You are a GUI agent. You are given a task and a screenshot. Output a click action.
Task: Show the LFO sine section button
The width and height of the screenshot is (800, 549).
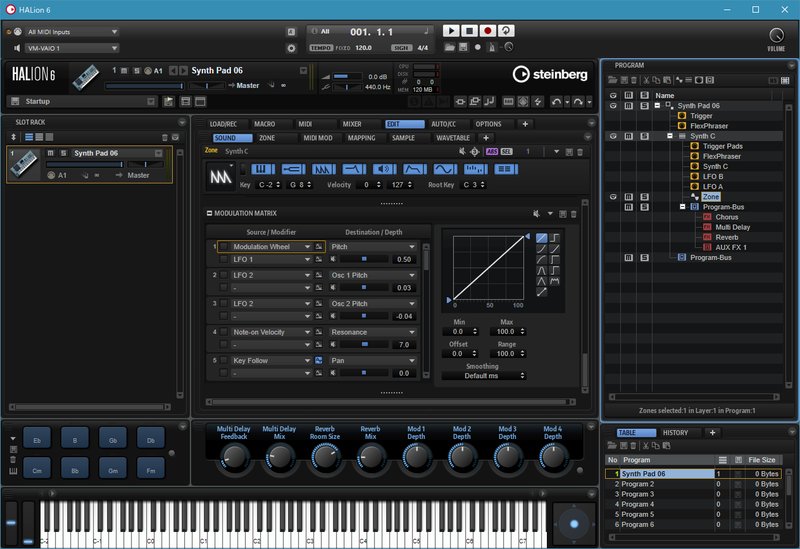[x=445, y=169]
